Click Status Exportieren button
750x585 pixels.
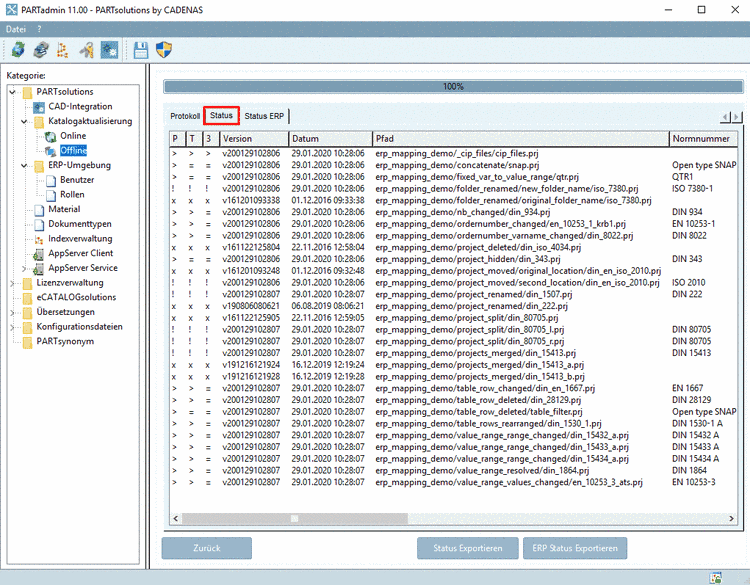click(x=467, y=548)
